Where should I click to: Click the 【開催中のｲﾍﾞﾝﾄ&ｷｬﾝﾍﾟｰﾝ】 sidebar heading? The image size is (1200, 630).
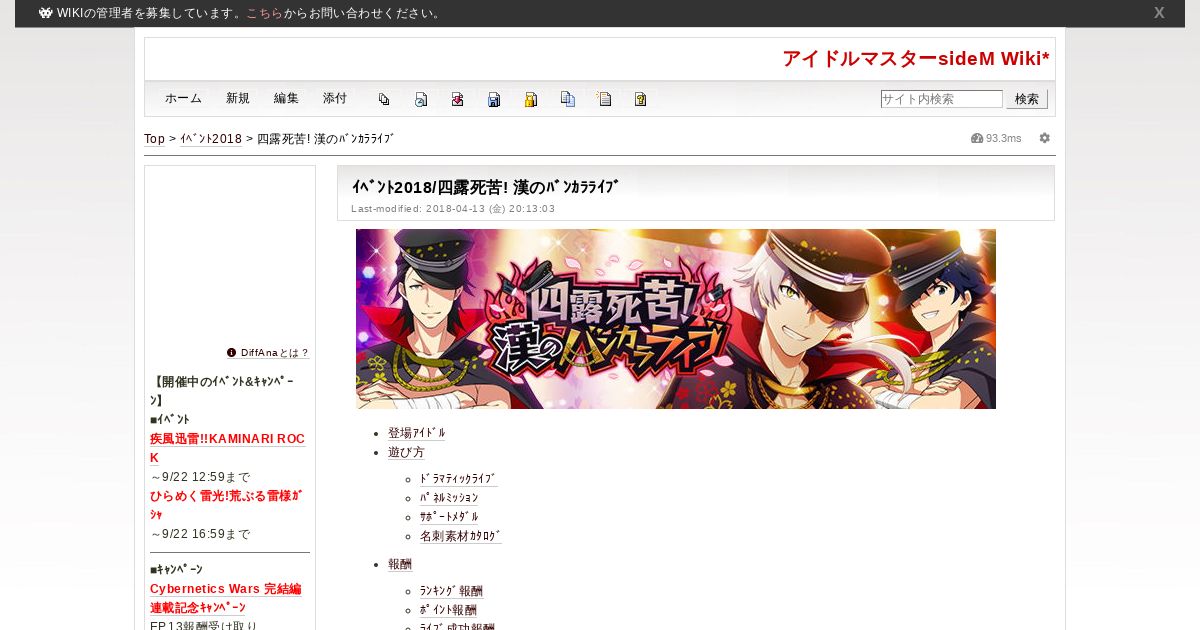[222, 391]
